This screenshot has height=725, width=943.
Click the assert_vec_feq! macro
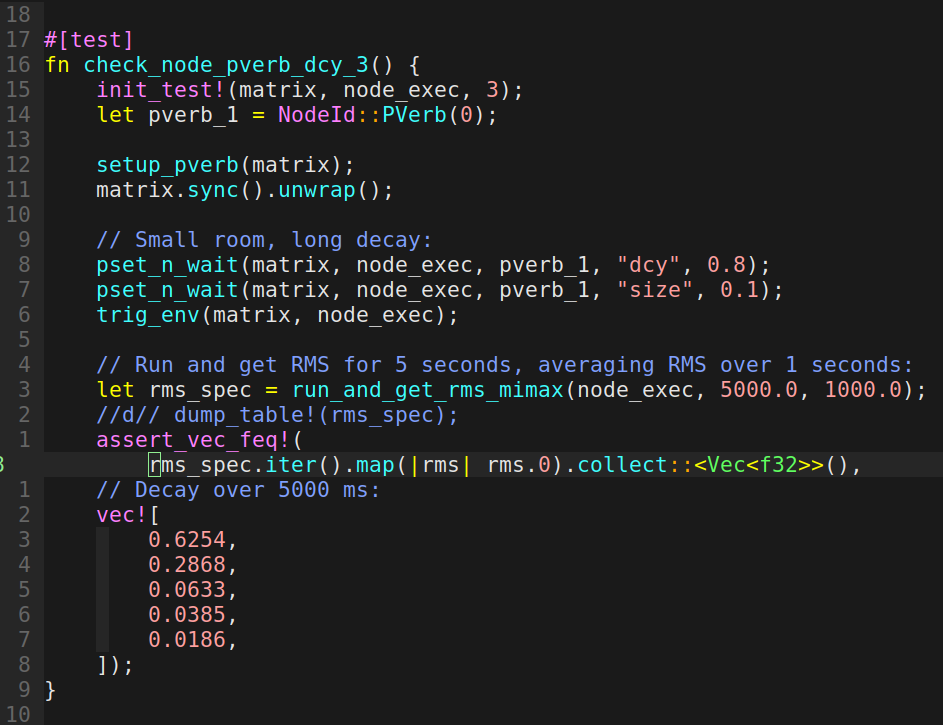click(192, 440)
